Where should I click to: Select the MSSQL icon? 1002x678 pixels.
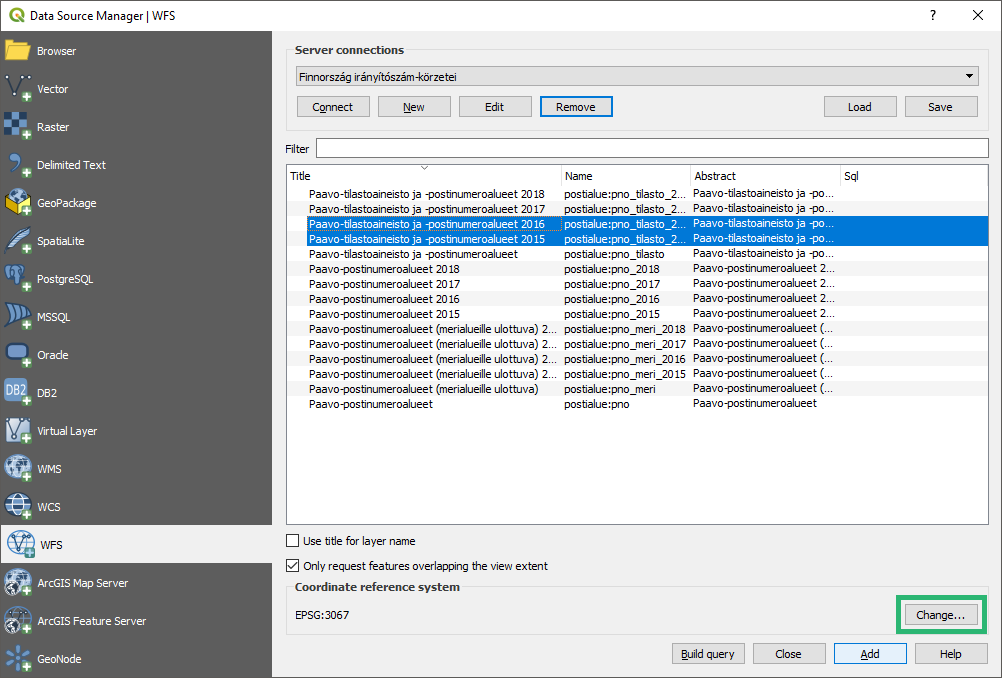[x=17, y=316]
